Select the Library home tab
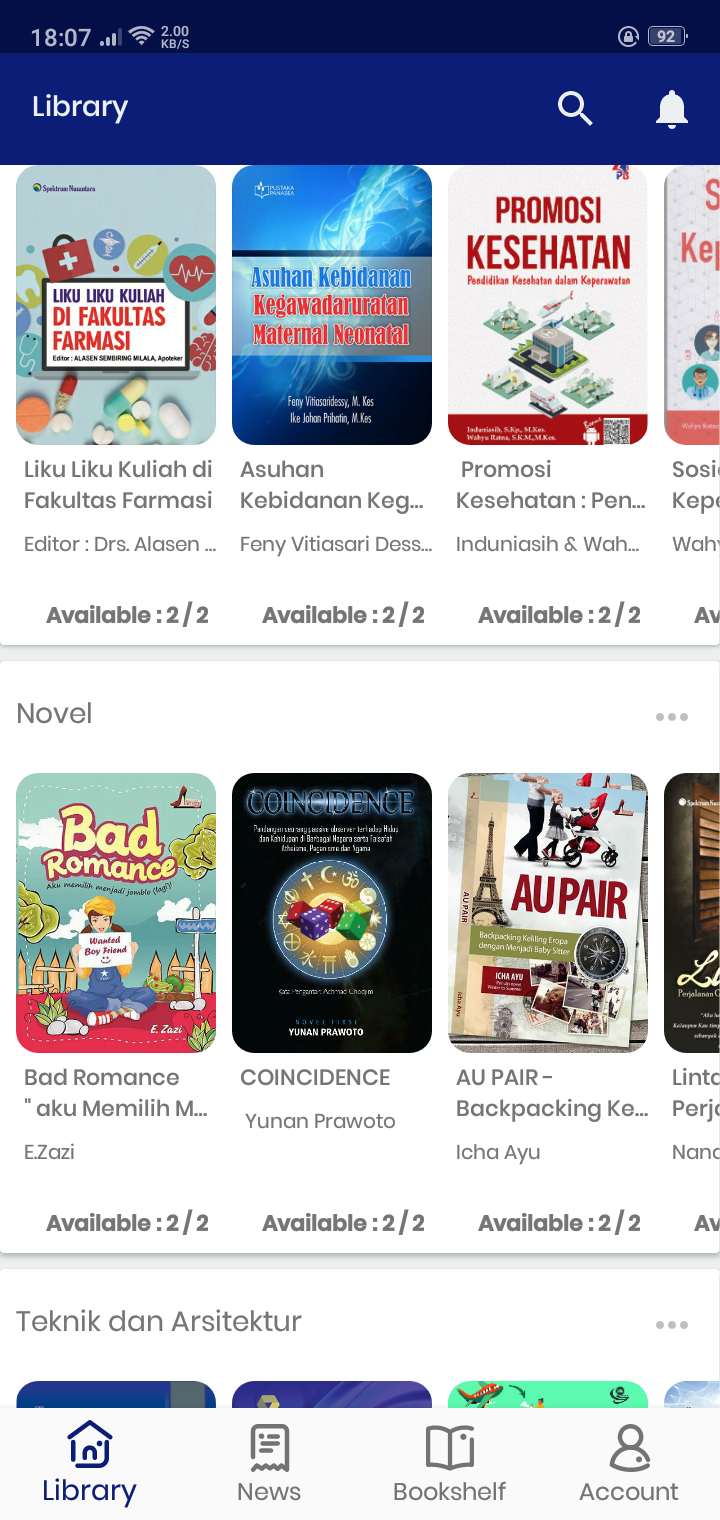This screenshot has height=1520, width=720. (x=89, y=1463)
